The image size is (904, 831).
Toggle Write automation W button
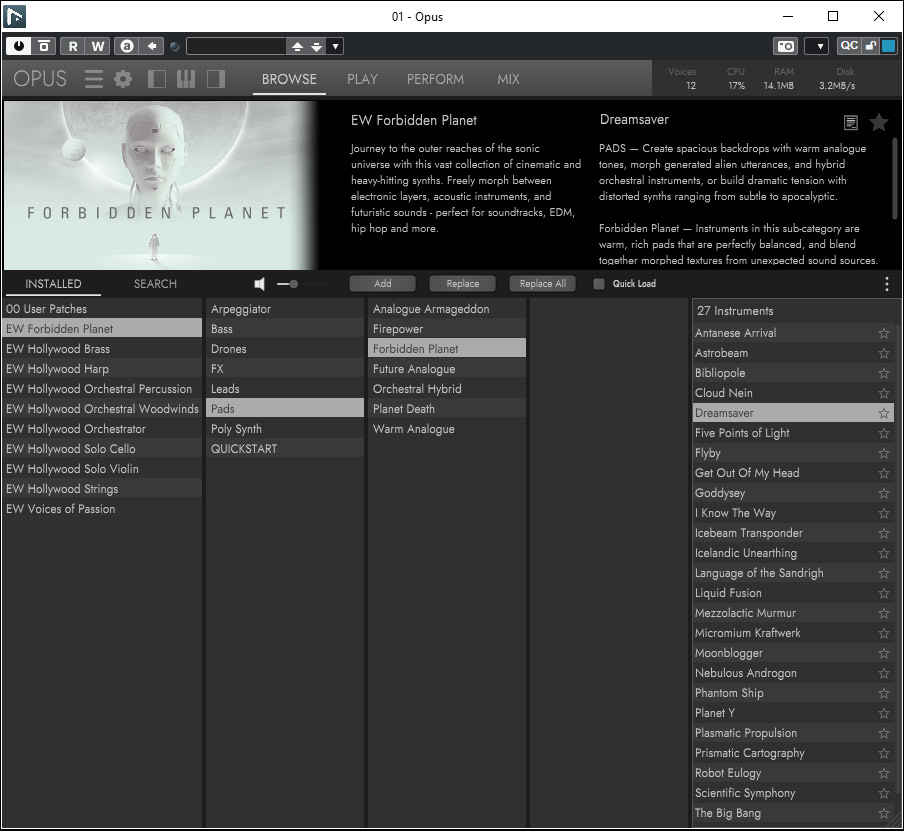(x=98, y=46)
